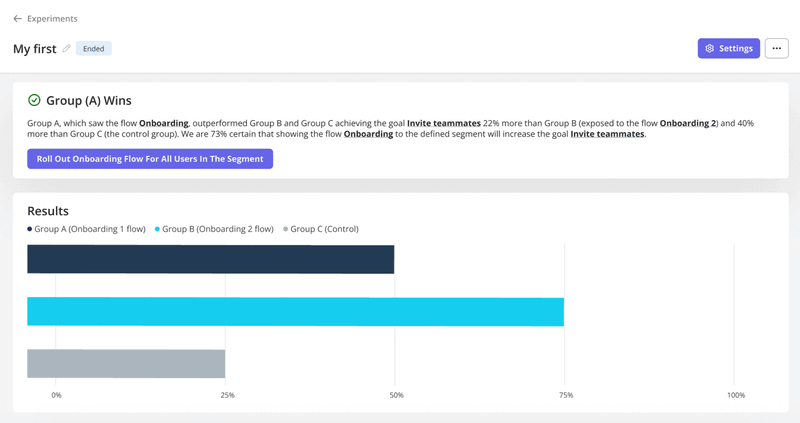Image resolution: width=800 pixels, height=423 pixels.
Task: Toggle Group C (Control) legend entry
Action: [321, 229]
